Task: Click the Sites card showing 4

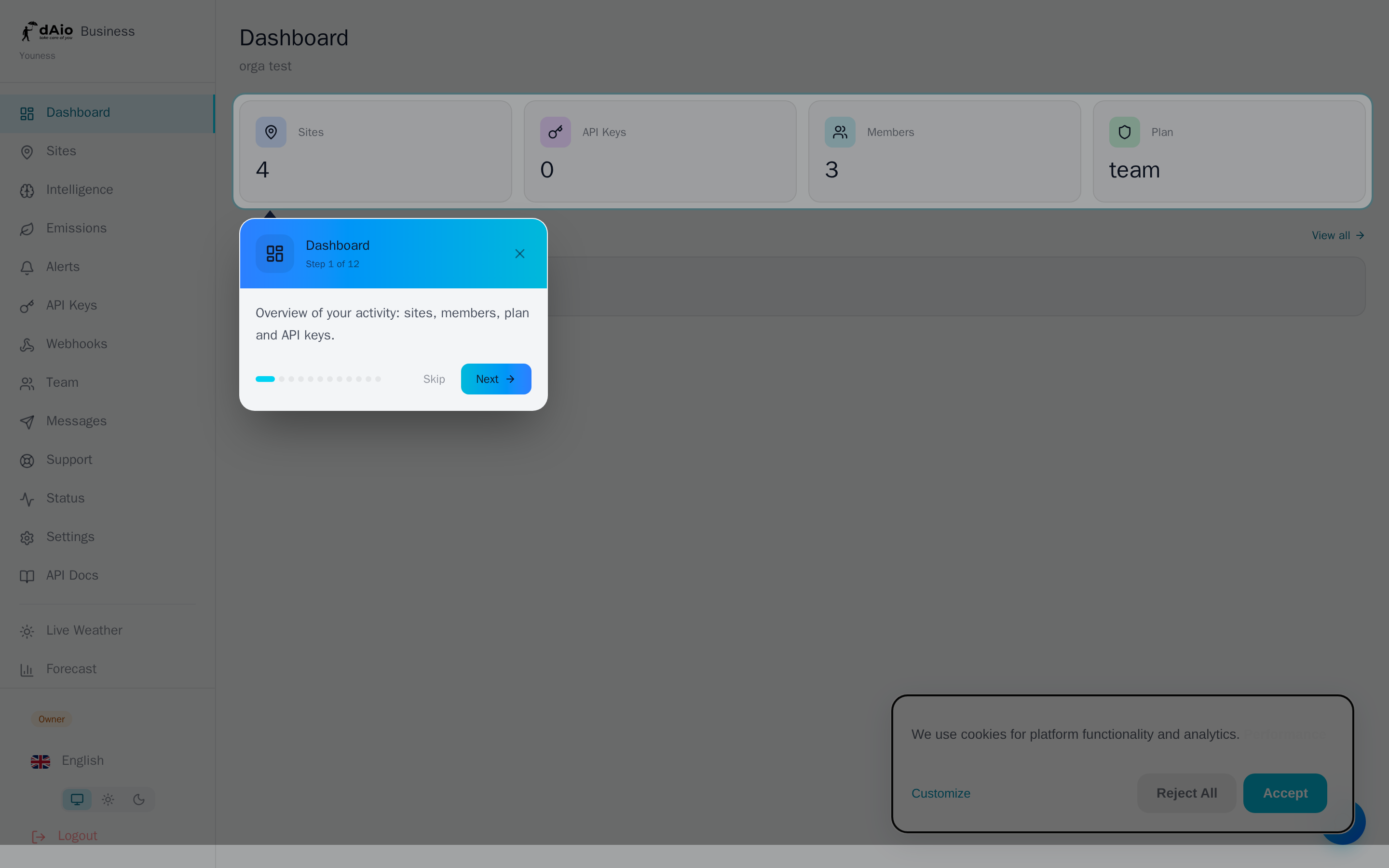Action: pyautogui.click(x=375, y=151)
